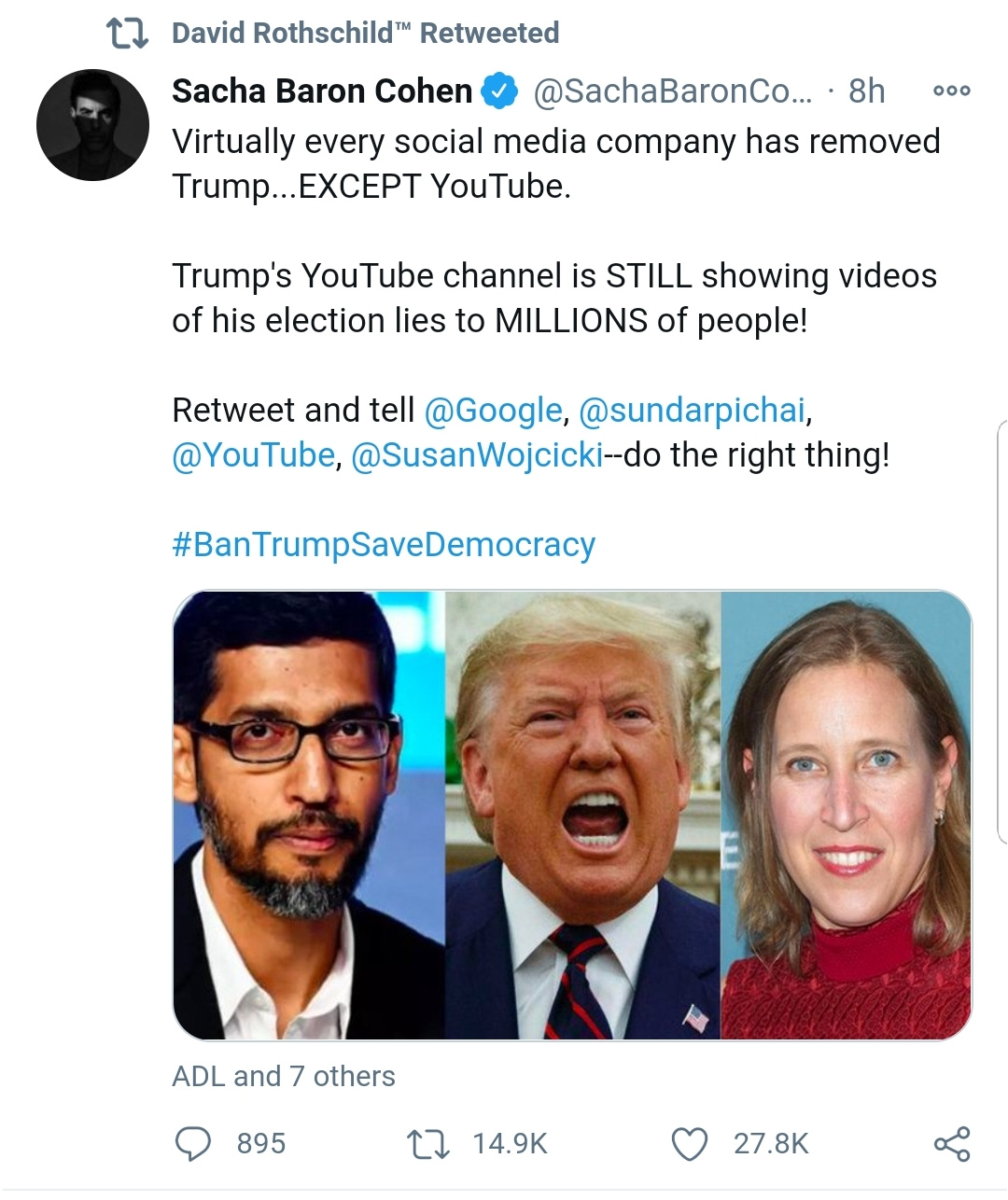The width and height of the screenshot is (1008, 1200).
Task: Open the middle photo of shouting man
Action: tap(582, 815)
